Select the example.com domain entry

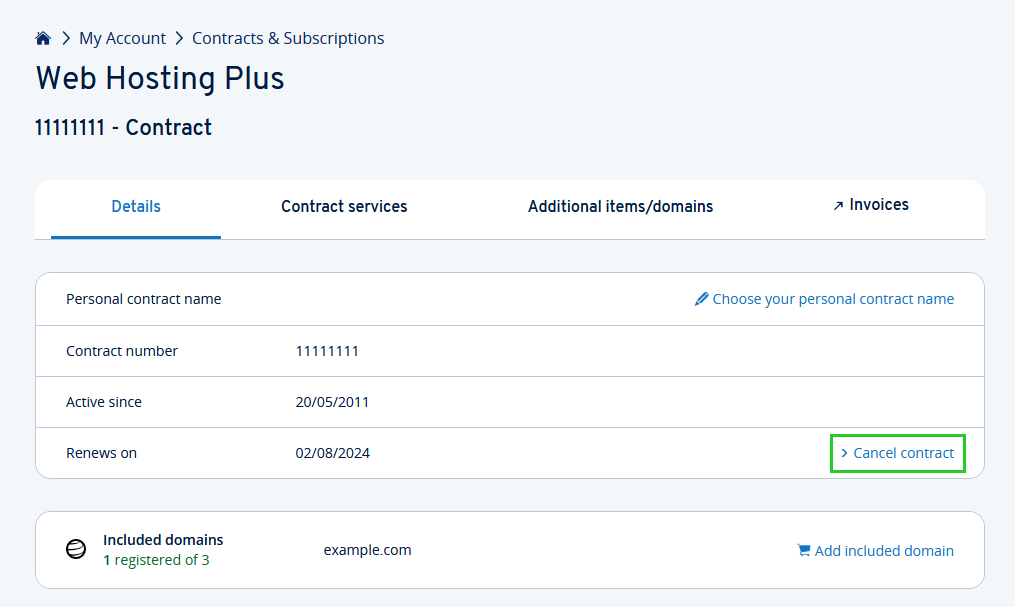367,549
